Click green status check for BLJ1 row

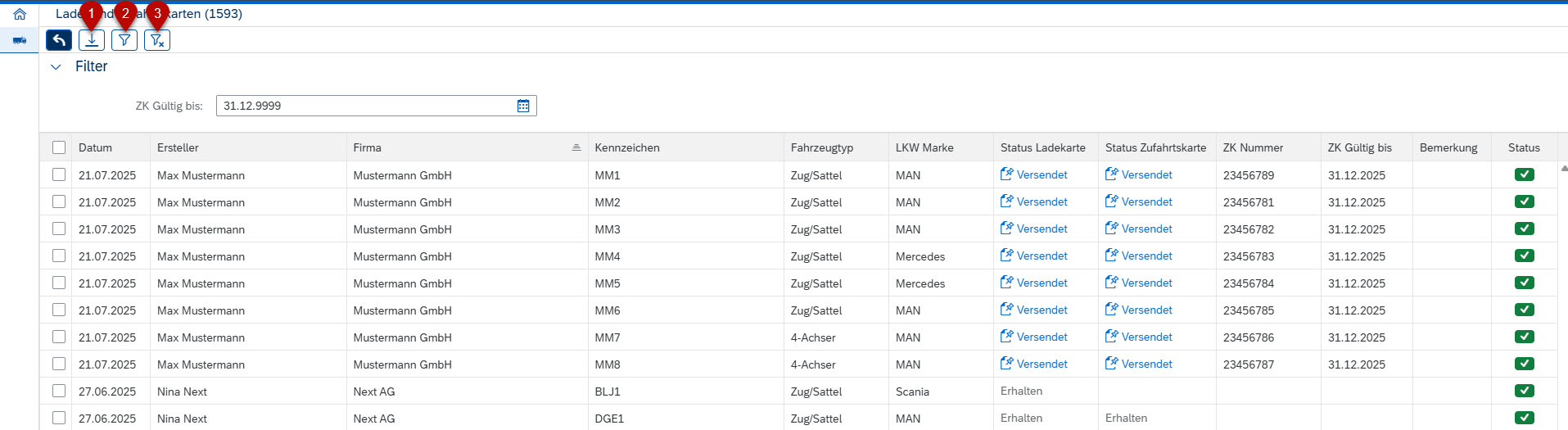(1525, 391)
